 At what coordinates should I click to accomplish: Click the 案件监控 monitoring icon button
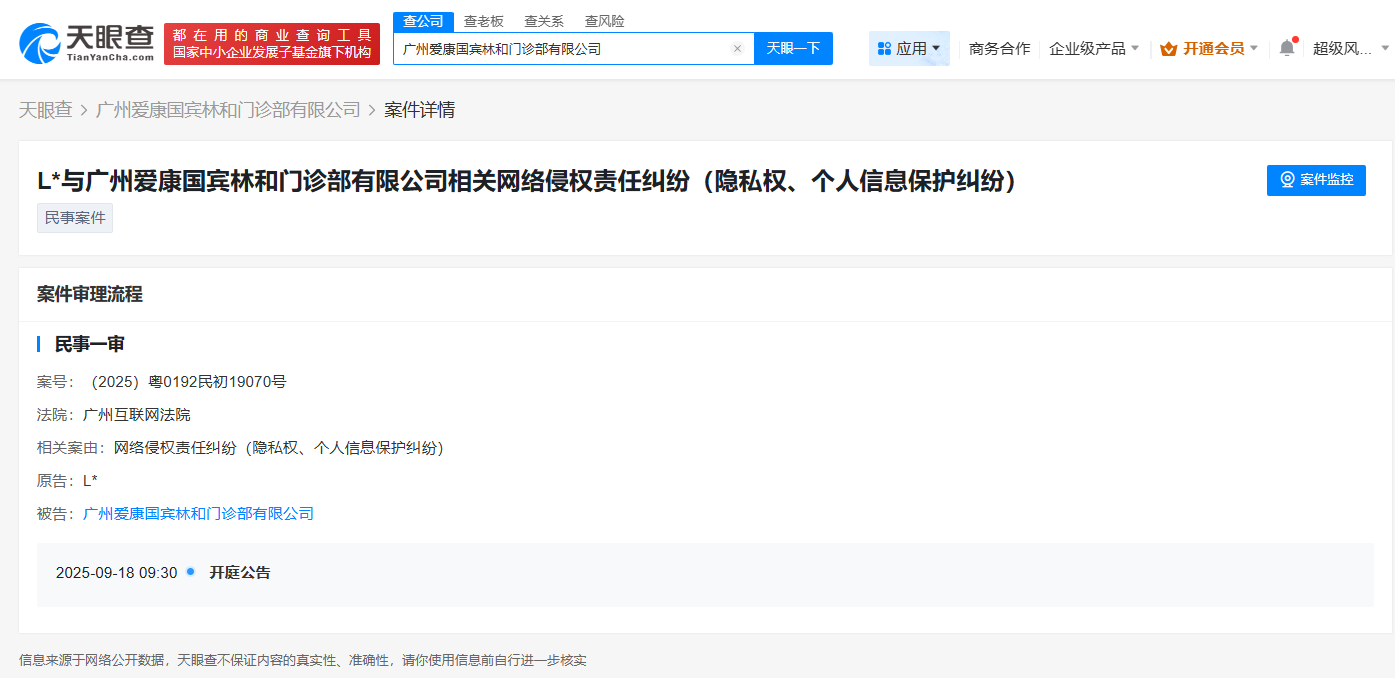(1316, 180)
